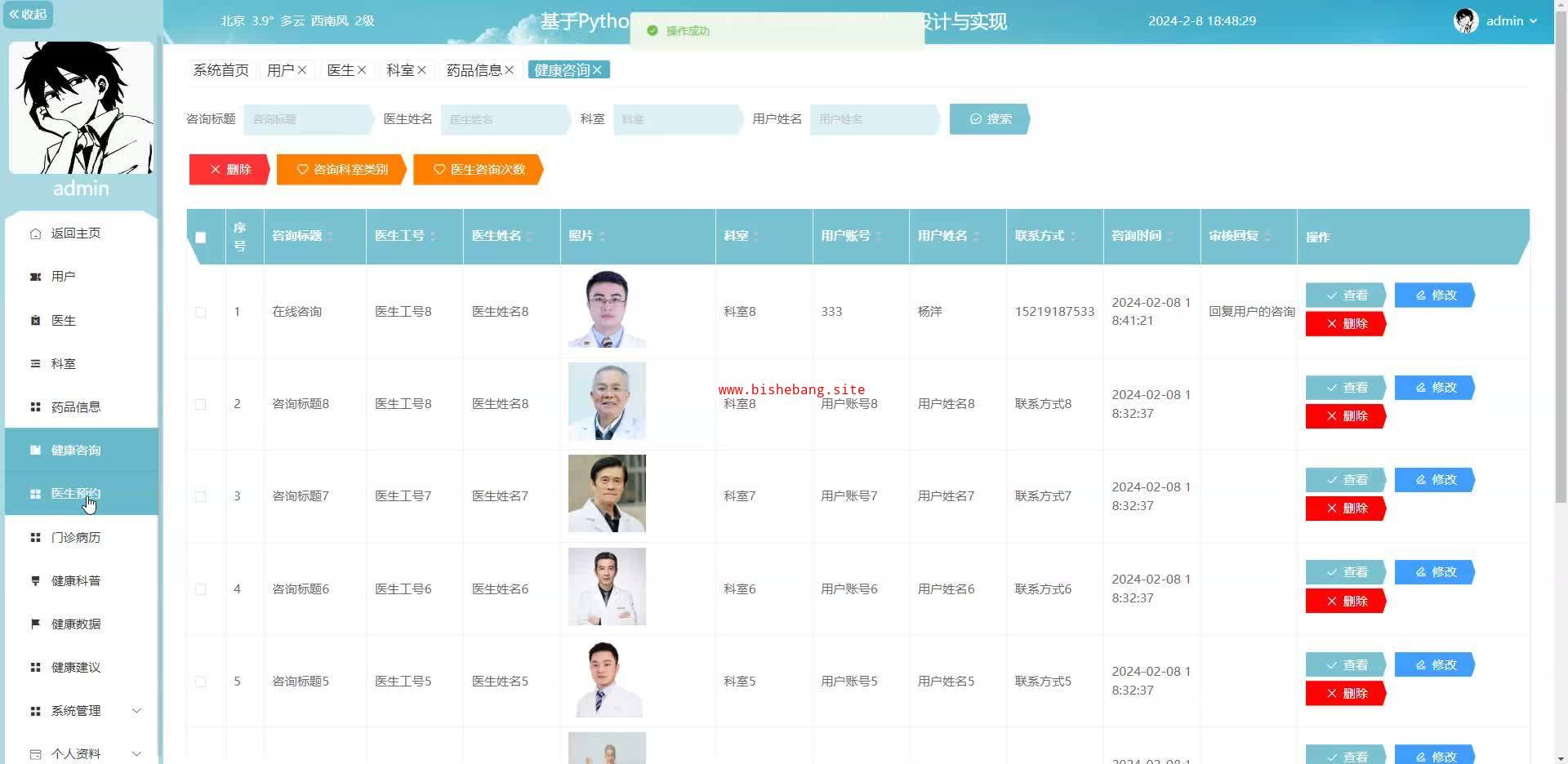Toggle the select-all checkbox in table header

(200, 238)
